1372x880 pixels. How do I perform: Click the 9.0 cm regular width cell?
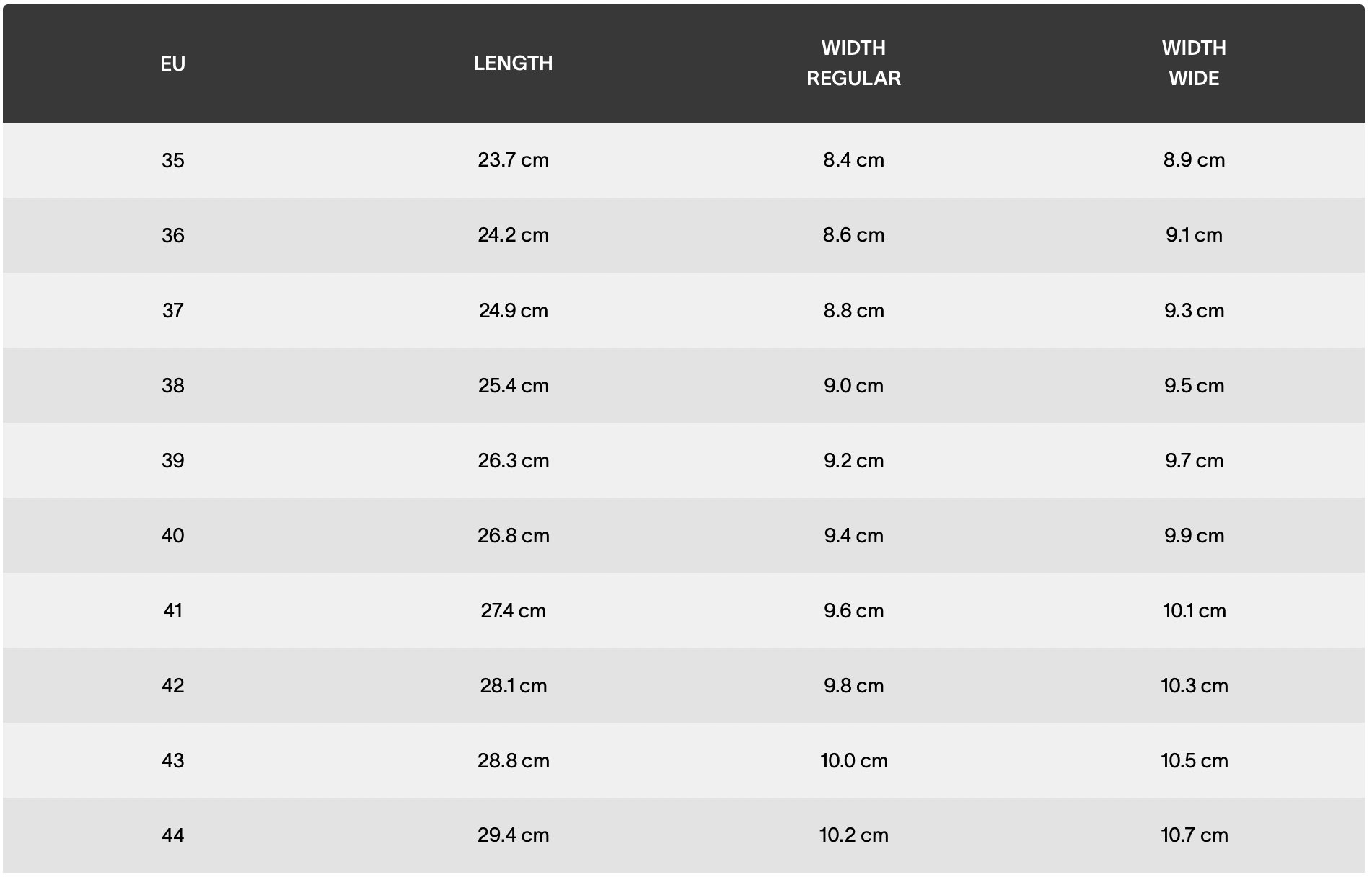click(853, 385)
